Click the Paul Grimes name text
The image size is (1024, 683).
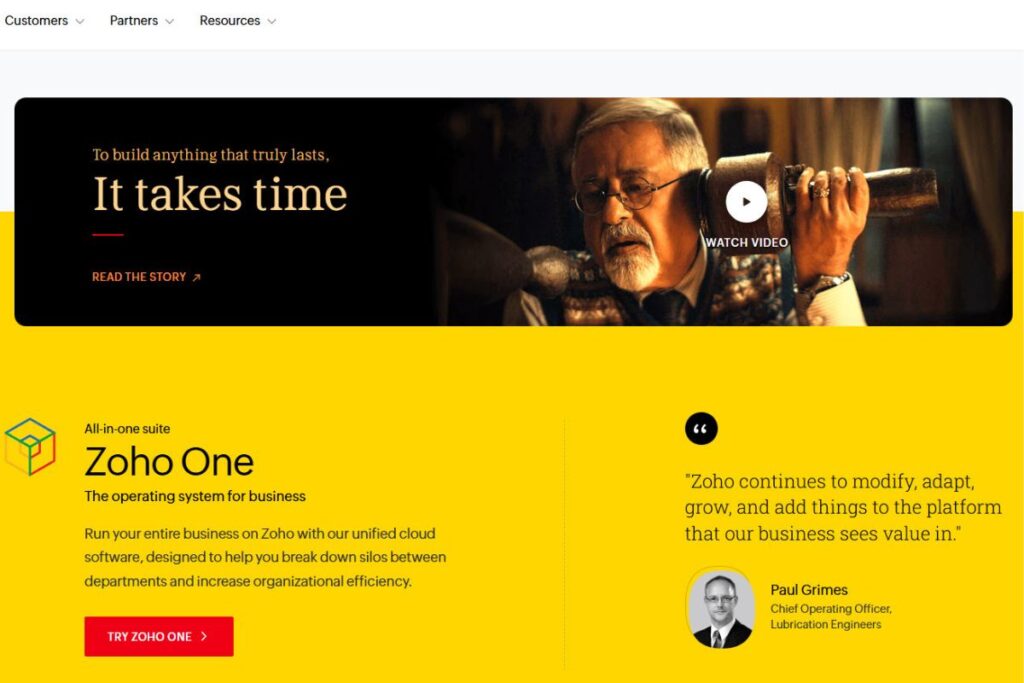809,590
